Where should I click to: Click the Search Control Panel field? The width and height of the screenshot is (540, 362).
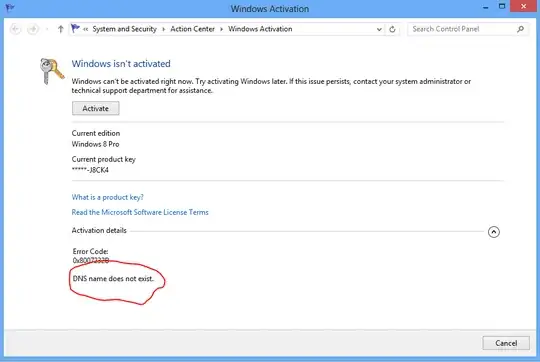pos(468,29)
